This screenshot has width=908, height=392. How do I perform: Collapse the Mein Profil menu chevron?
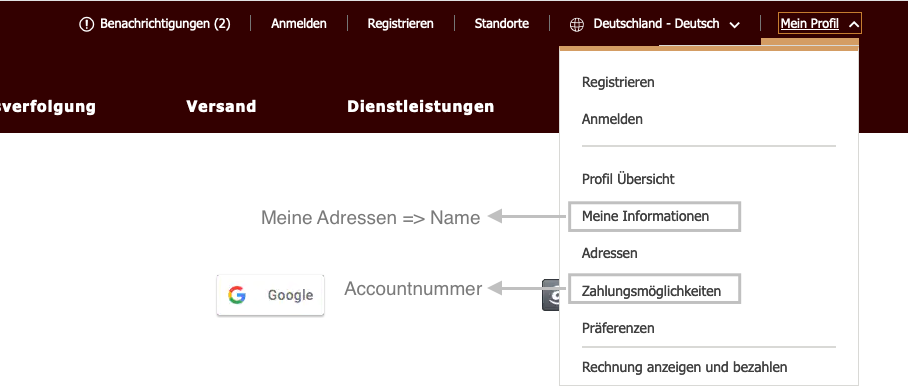click(x=853, y=24)
